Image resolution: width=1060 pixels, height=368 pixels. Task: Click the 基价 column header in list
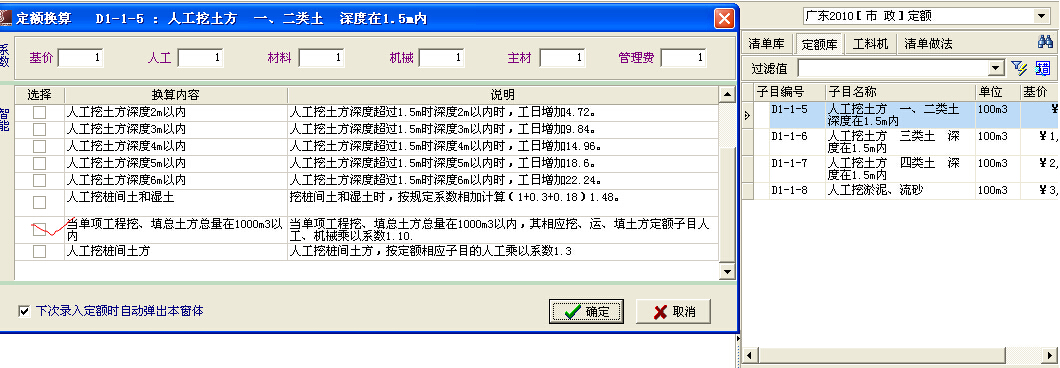tap(1039, 92)
